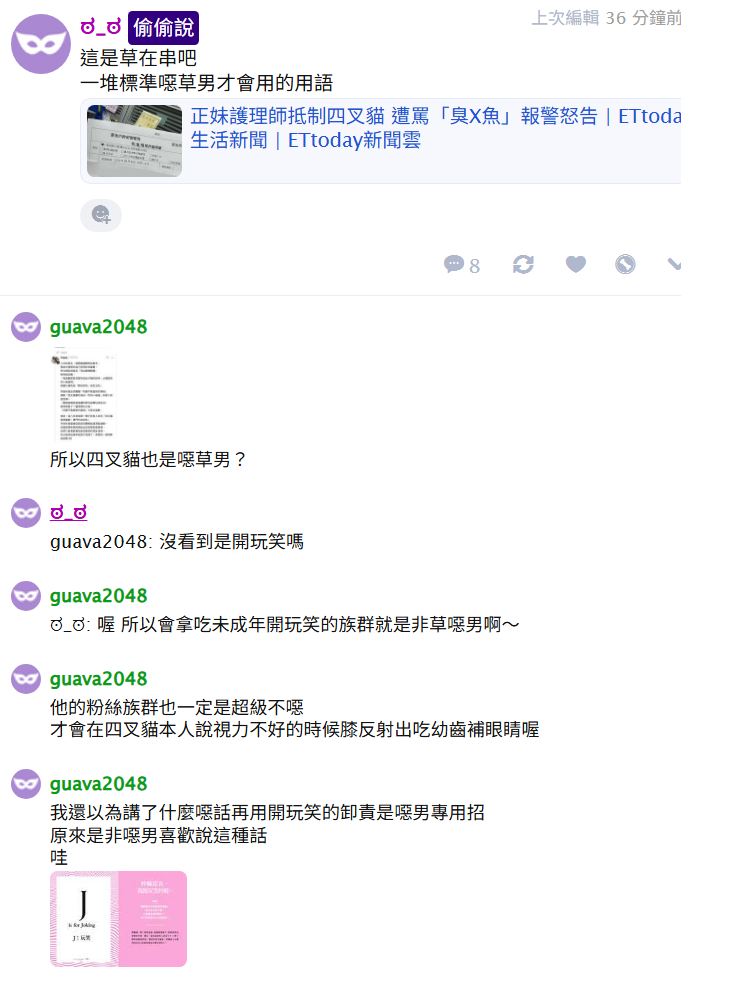
Task: Click the 偷偷說 whisper badge
Action: point(164,28)
